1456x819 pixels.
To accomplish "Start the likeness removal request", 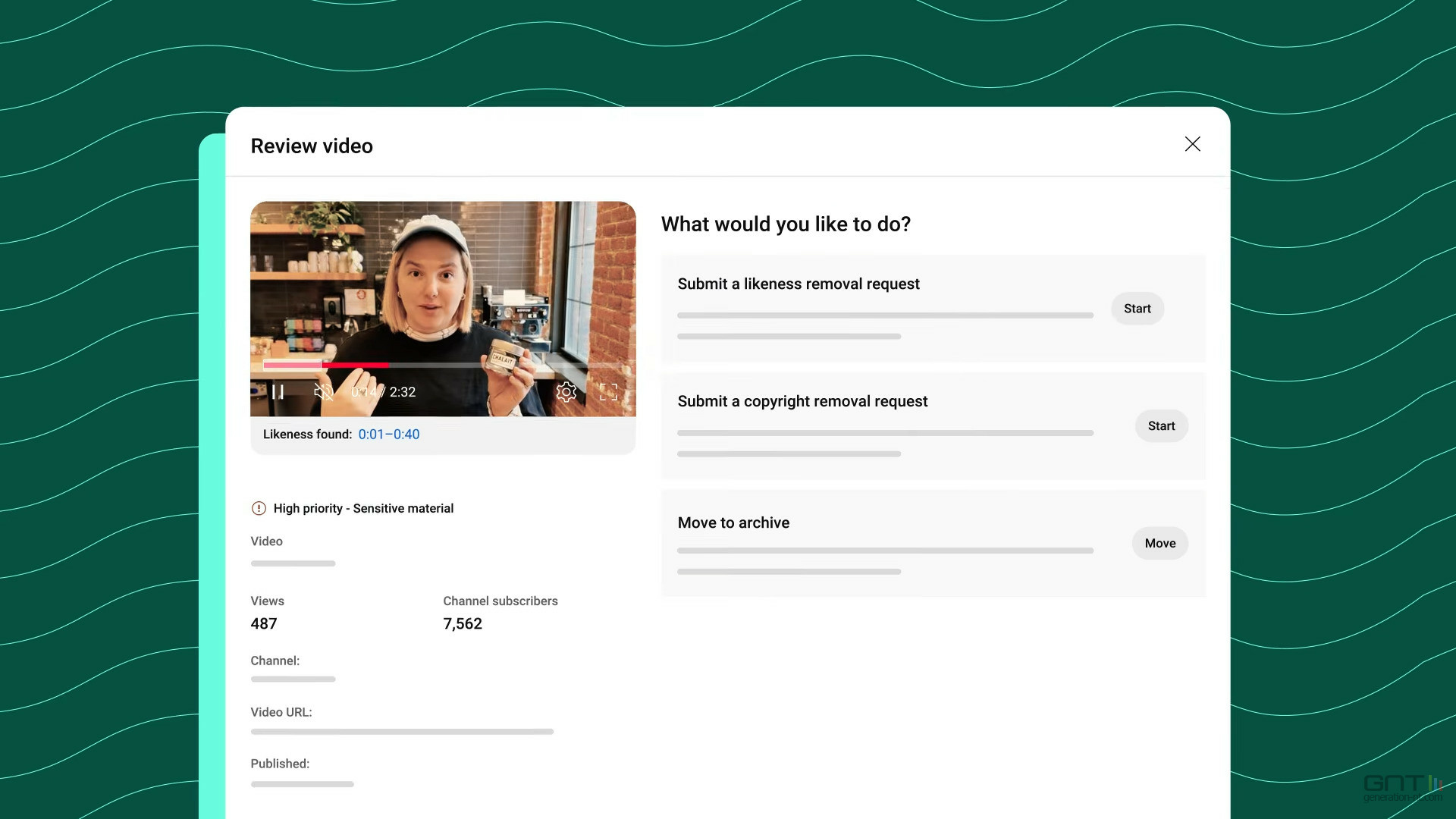I will tap(1137, 309).
